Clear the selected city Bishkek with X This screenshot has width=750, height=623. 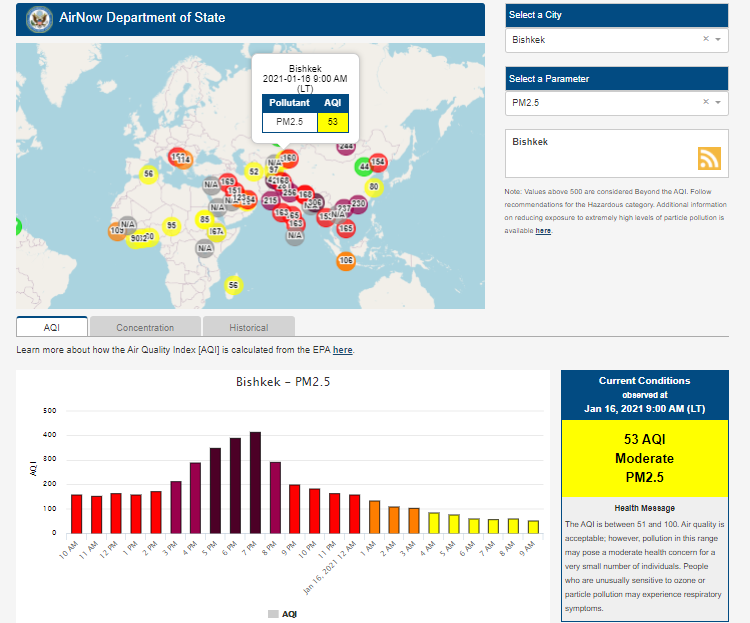[705, 39]
